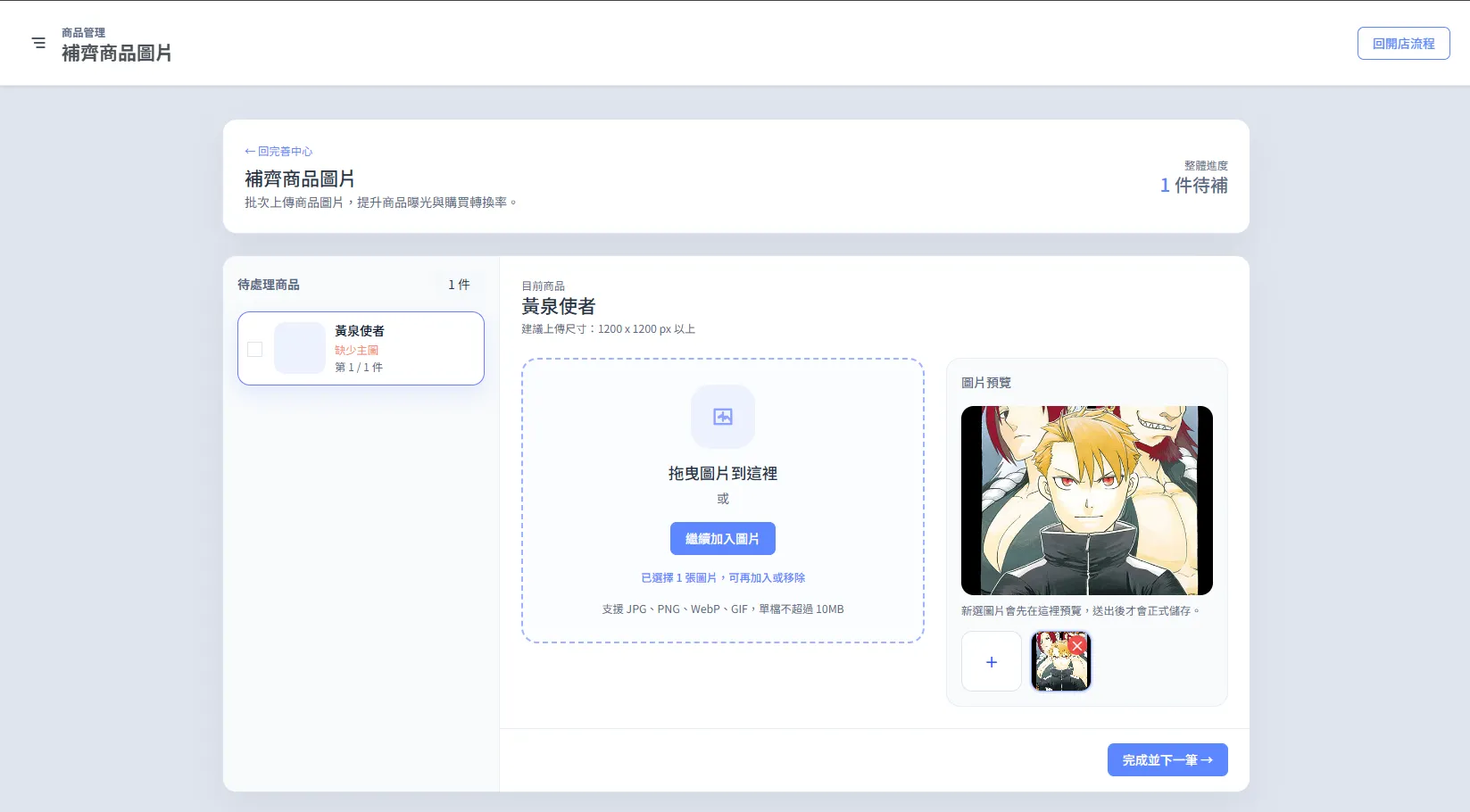Click the 建議上傳尺寸 hint text

pos(609,329)
